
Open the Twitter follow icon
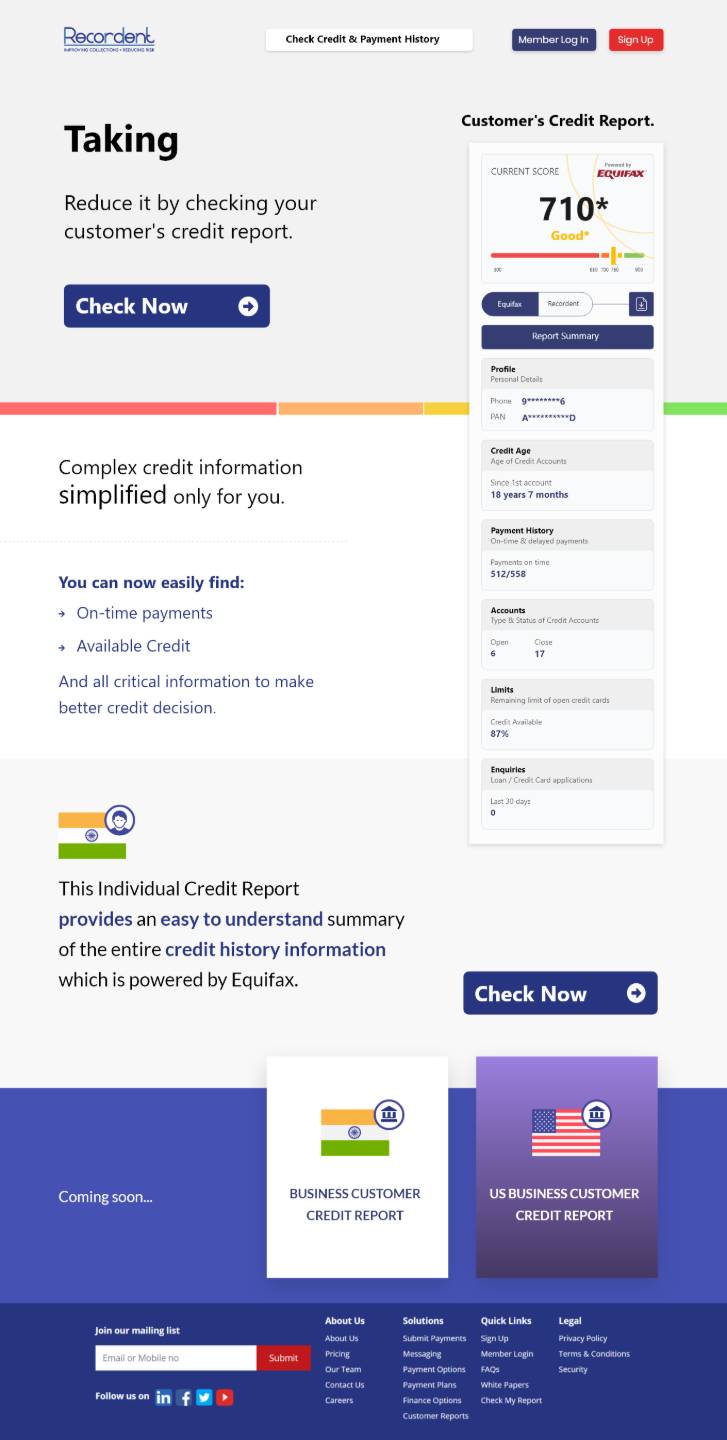(204, 1397)
